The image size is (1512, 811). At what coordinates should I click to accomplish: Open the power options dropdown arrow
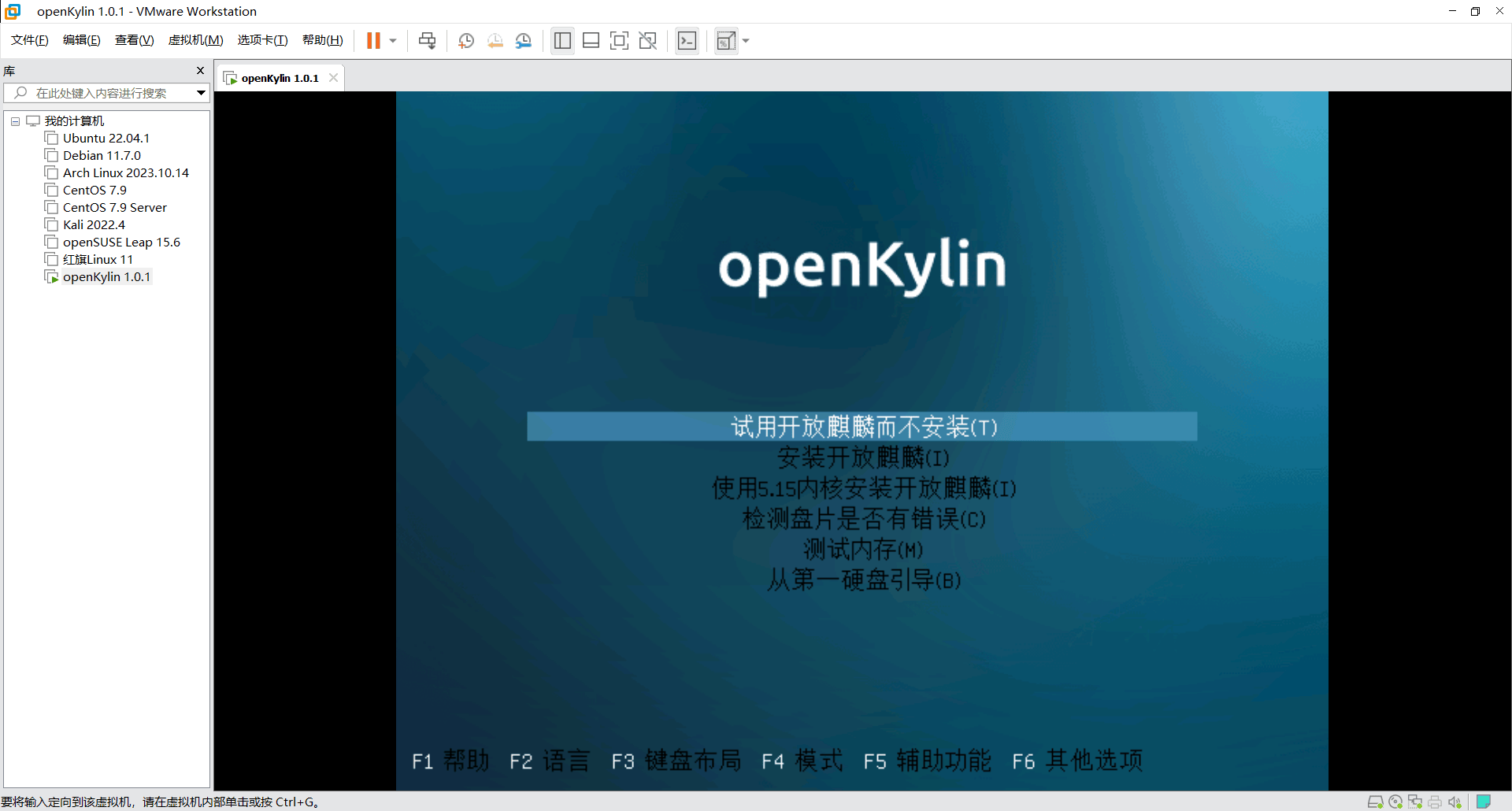click(393, 41)
